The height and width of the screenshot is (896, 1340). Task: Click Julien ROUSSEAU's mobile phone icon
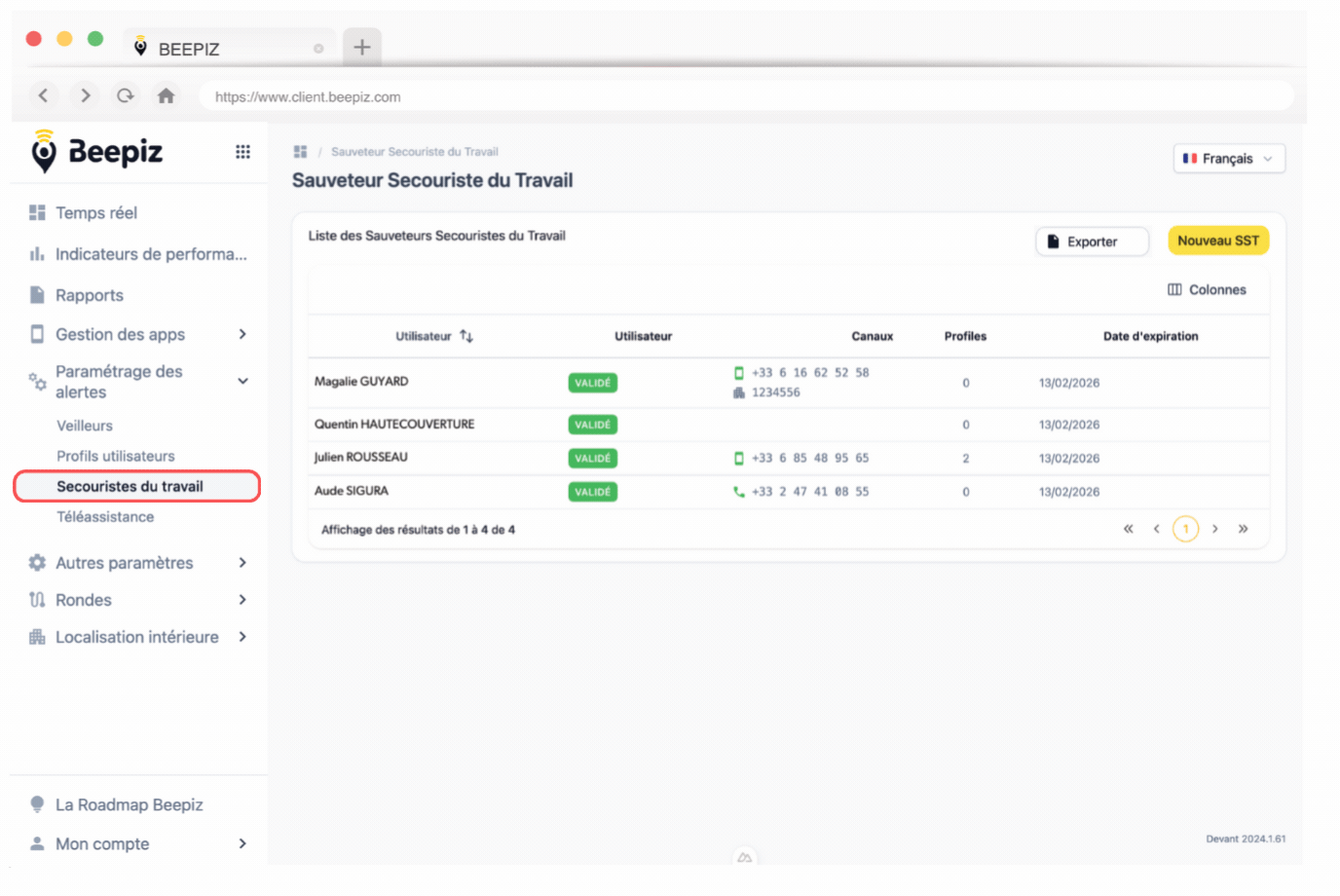[738, 458]
